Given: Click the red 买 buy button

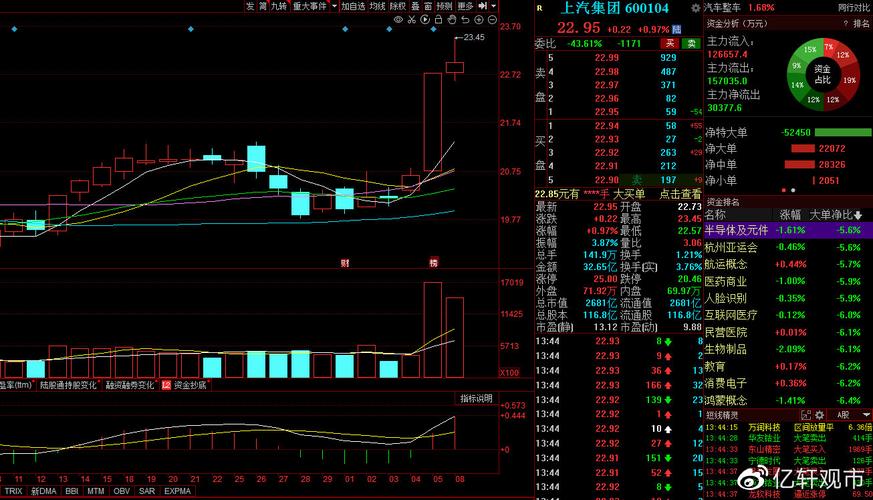Looking at the screenshot, I should [670, 43].
